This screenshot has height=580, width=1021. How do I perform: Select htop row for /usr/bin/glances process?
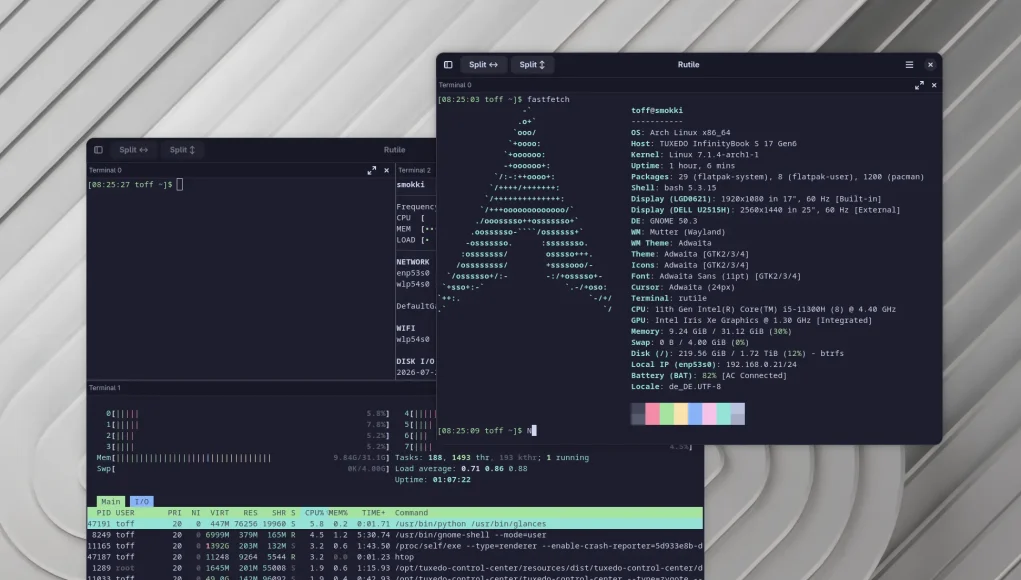[x=395, y=524]
